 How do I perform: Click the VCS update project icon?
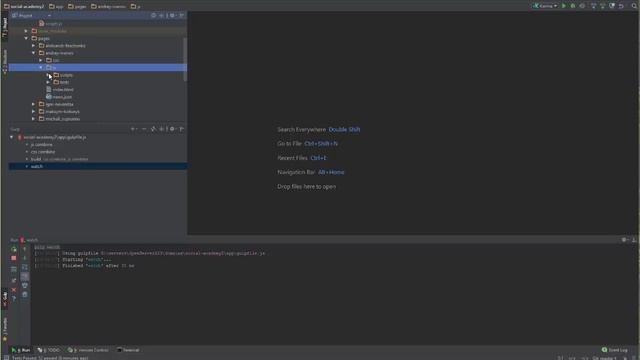click(x=593, y=6)
